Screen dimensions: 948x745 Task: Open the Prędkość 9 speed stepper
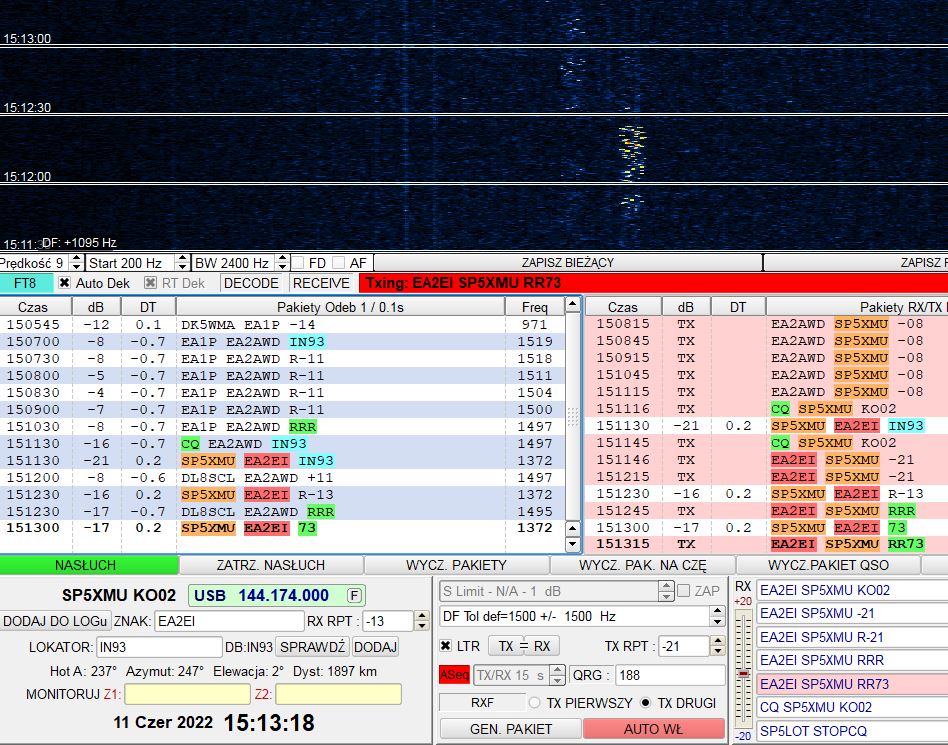[x=76, y=262]
